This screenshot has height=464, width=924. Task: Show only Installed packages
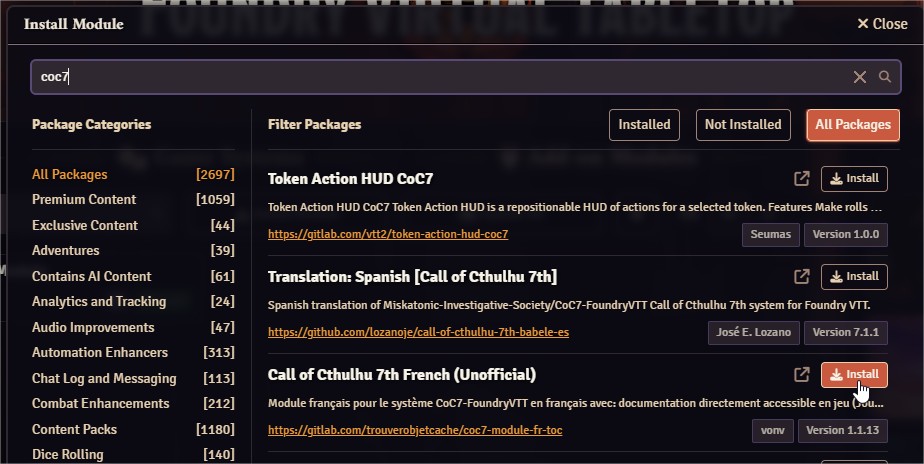tap(644, 125)
